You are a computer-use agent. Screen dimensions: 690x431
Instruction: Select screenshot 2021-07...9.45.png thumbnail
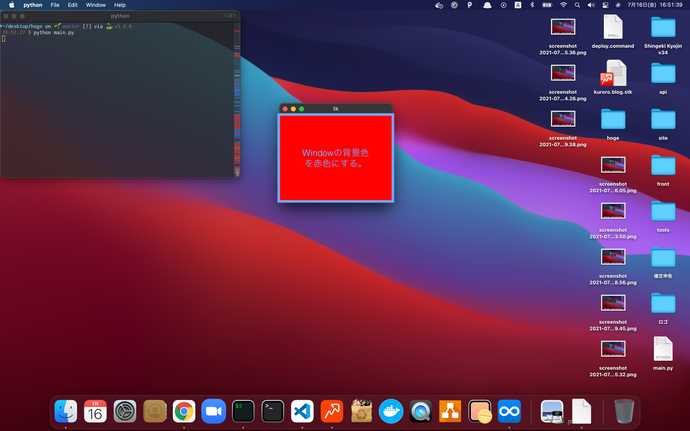coord(613,303)
